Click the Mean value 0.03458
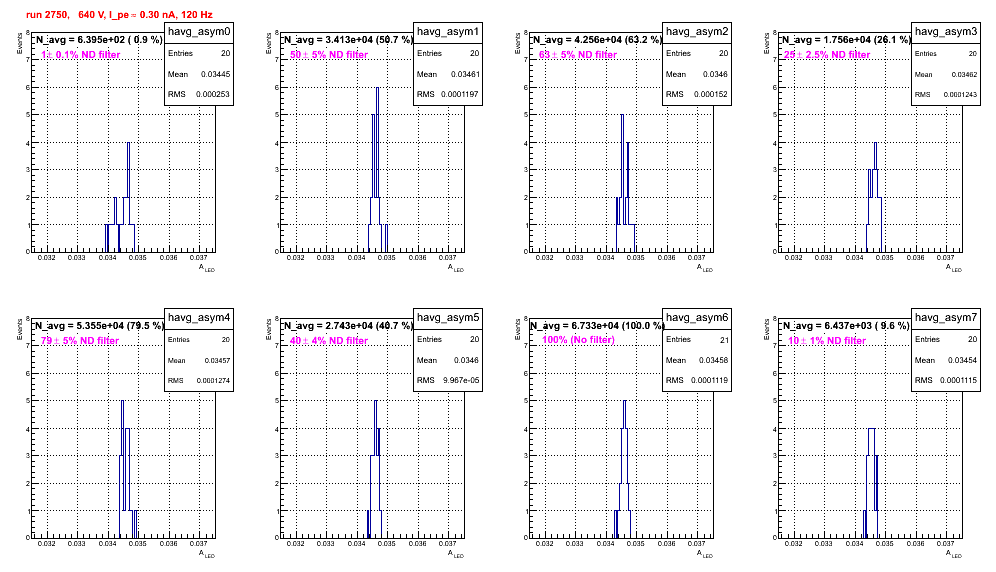The image size is (996, 572). point(713,360)
